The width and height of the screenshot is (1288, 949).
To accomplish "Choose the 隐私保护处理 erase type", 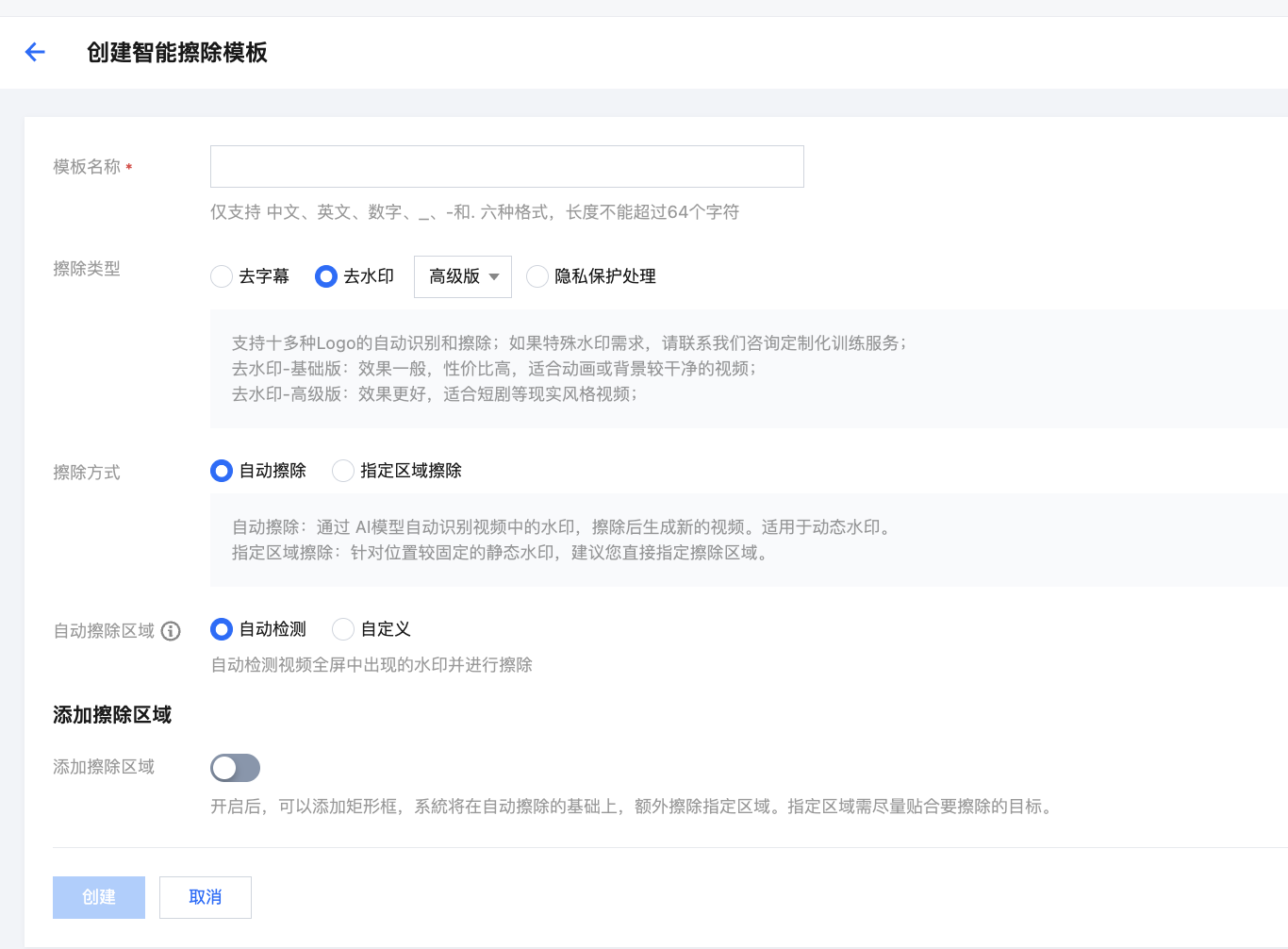I will (x=537, y=276).
